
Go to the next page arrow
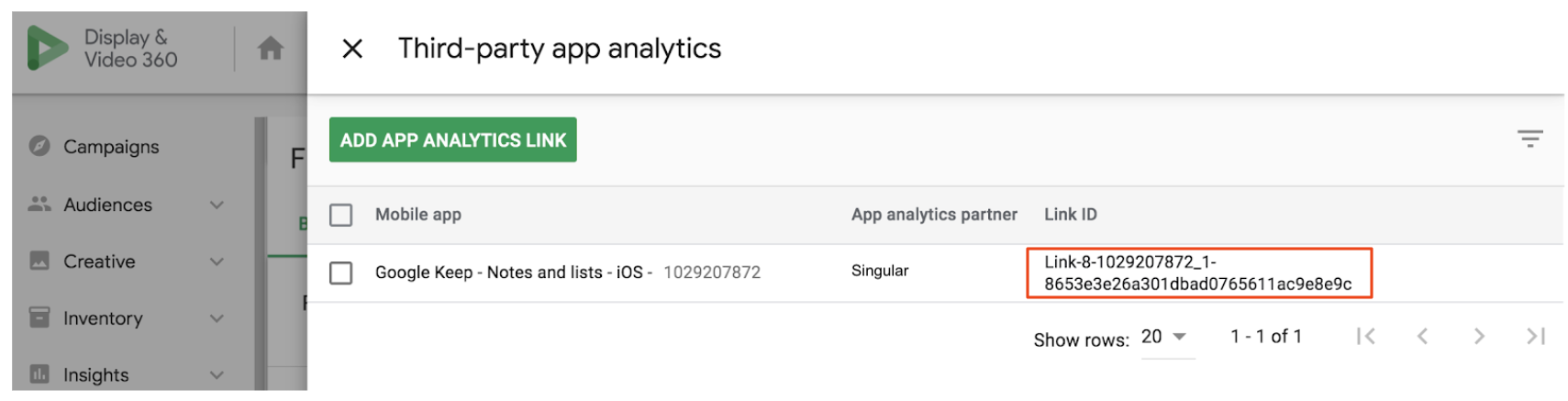click(x=1478, y=337)
